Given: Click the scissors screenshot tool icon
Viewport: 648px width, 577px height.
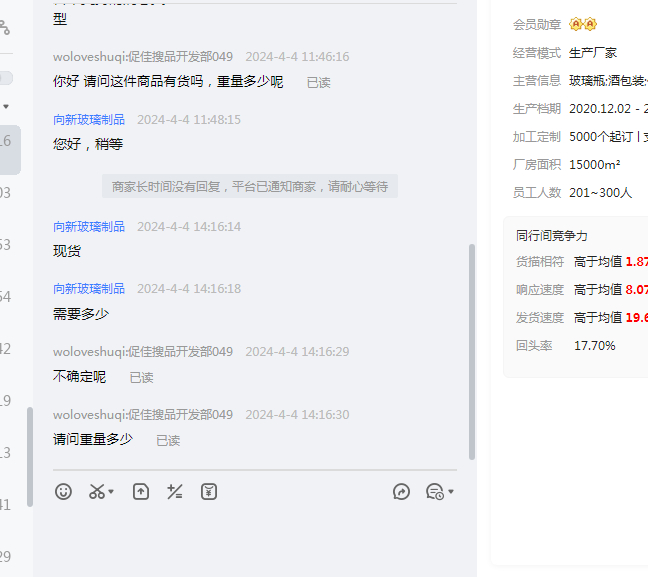Looking at the screenshot, I should (97, 492).
